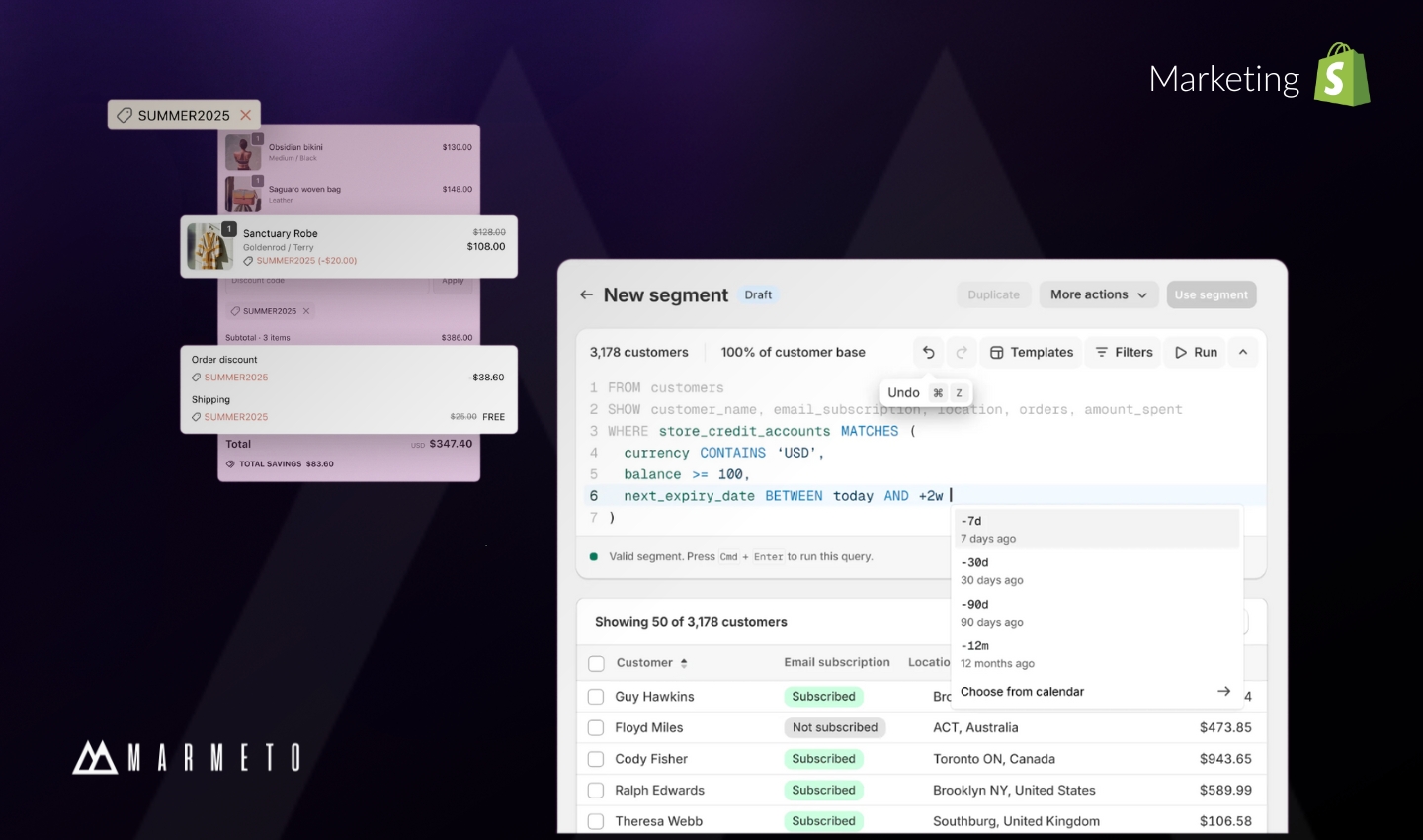The width and height of the screenshot is (1423, 840).
Task: Click the Sanctuary Robe thumbnail
Action: tap(210, 246)
